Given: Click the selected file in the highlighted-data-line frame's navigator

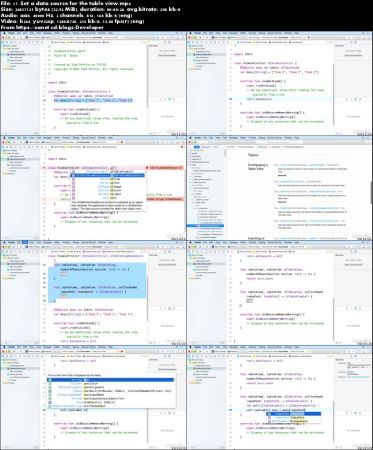Looking at the screenshot, I should point(20,54).
